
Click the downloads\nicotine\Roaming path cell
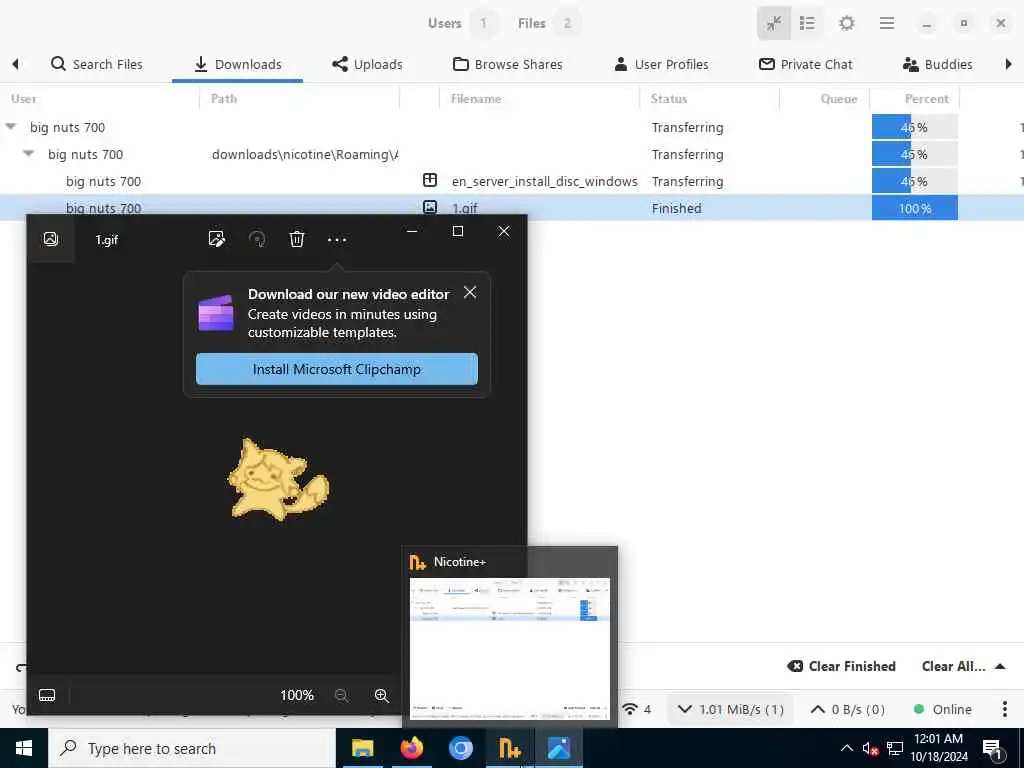coord(304,154)
